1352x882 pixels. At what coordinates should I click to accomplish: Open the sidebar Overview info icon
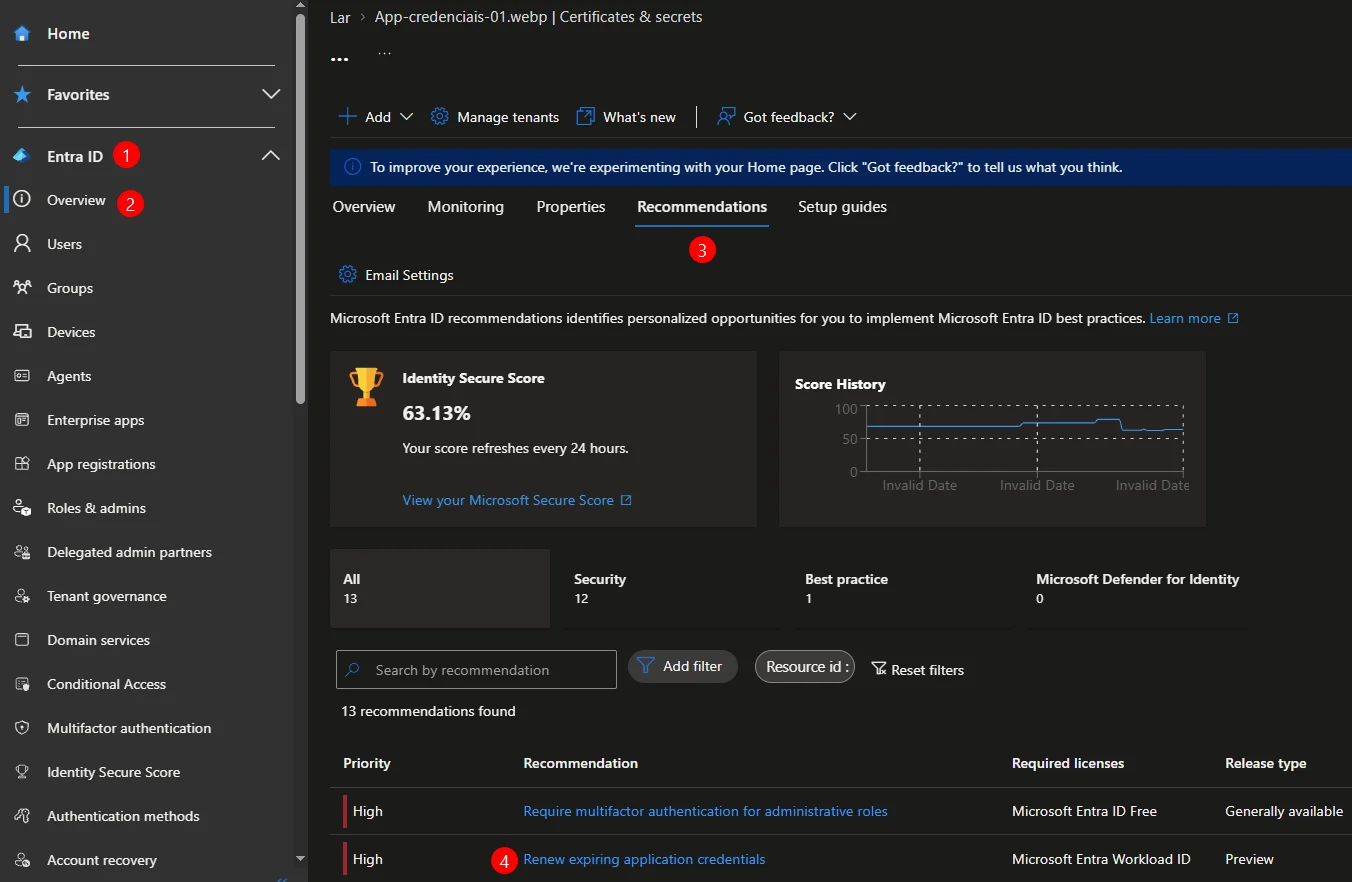click(x=22, y=200)
